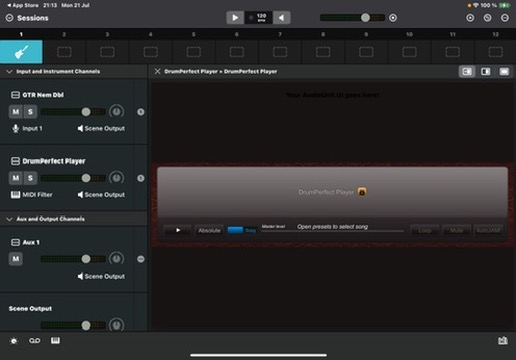The width and height of the screenshot is (516, 360).
Task: Open the MIDI Filter for DrumPerfect Player
Action: pos(32,195)
